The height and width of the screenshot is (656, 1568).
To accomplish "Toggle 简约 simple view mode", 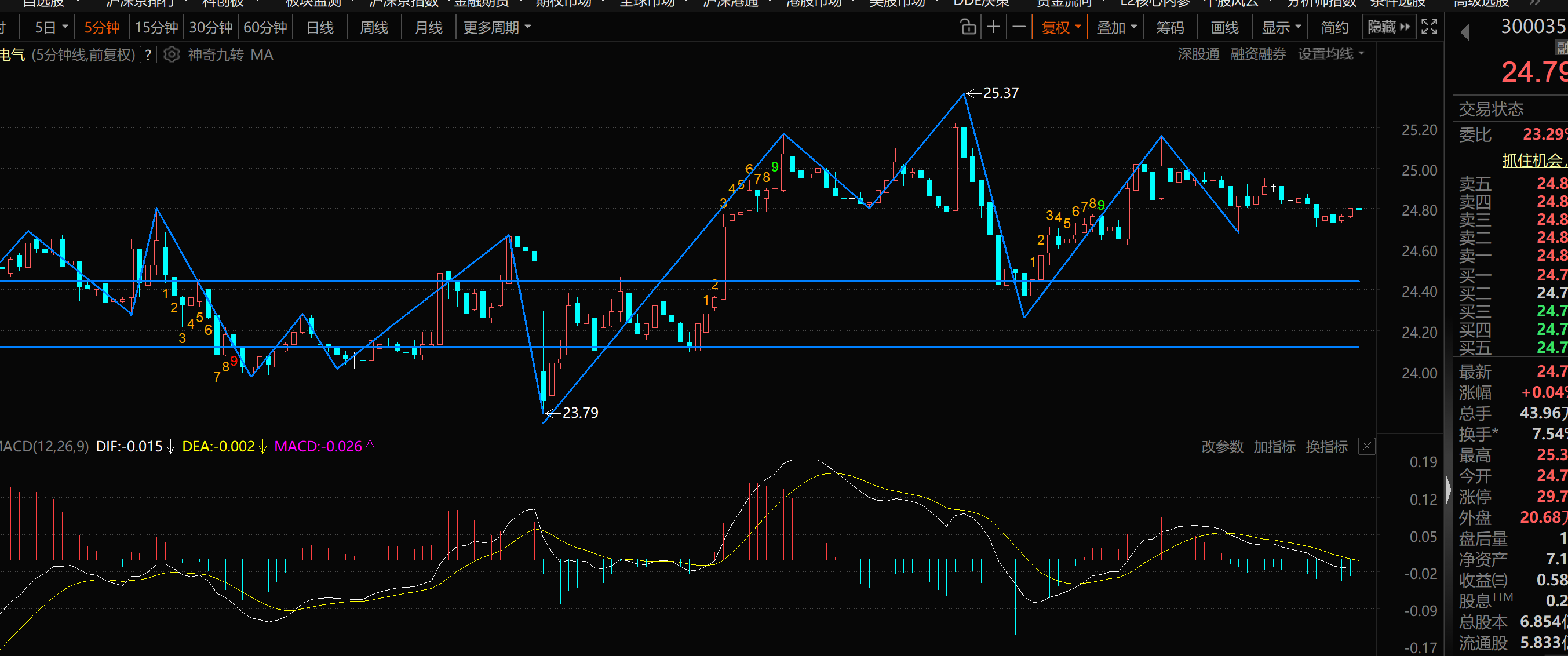I will click(x=1334, y=27).
